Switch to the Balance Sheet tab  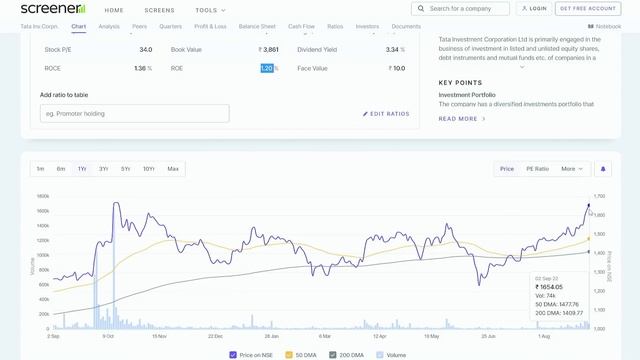click(x=257, y=27)
